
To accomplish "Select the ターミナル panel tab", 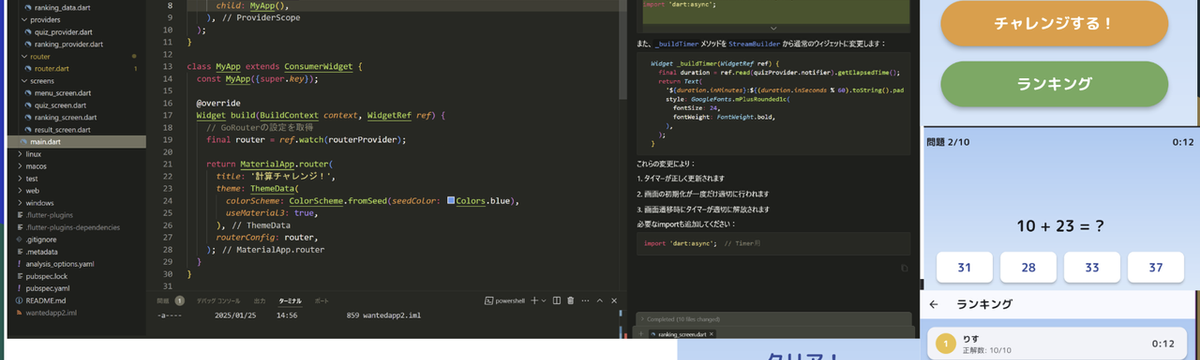I will (x=291, y=300).
